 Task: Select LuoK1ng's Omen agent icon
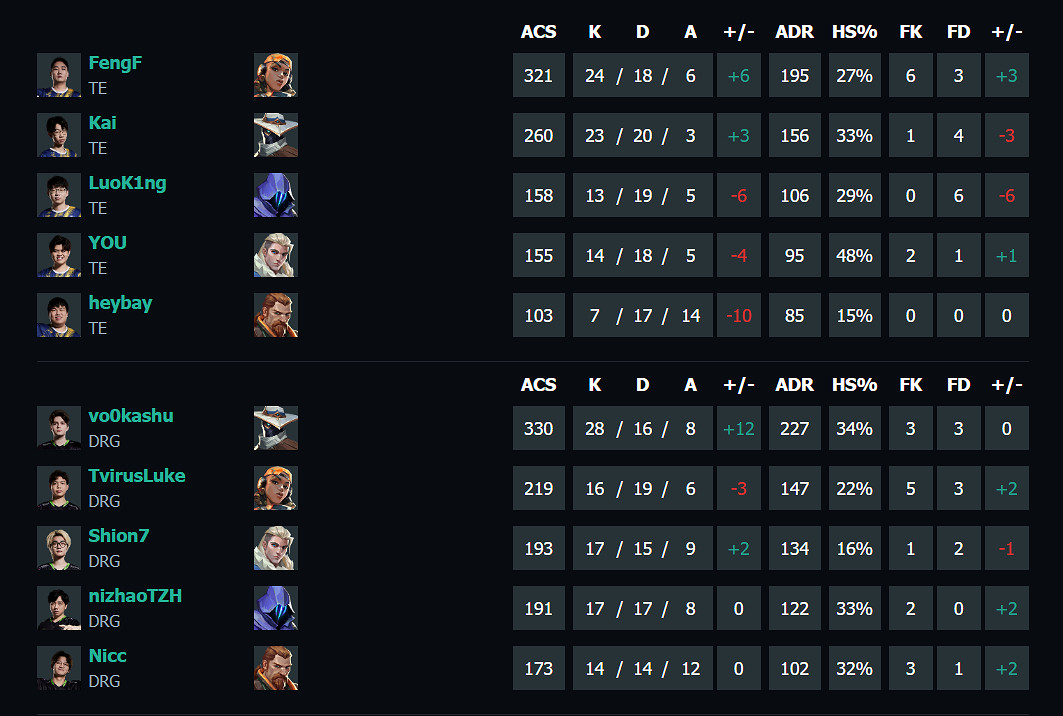tap(275, 195)
